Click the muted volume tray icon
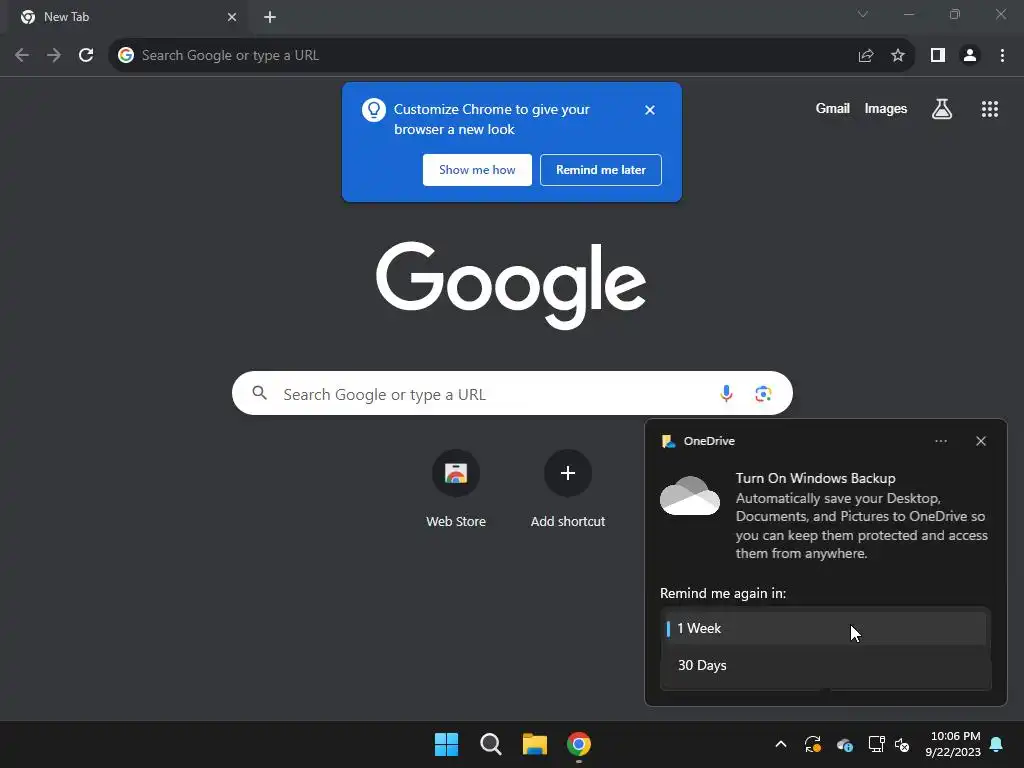This screenshot has height=768, width=1024. (x=902, y=744)
